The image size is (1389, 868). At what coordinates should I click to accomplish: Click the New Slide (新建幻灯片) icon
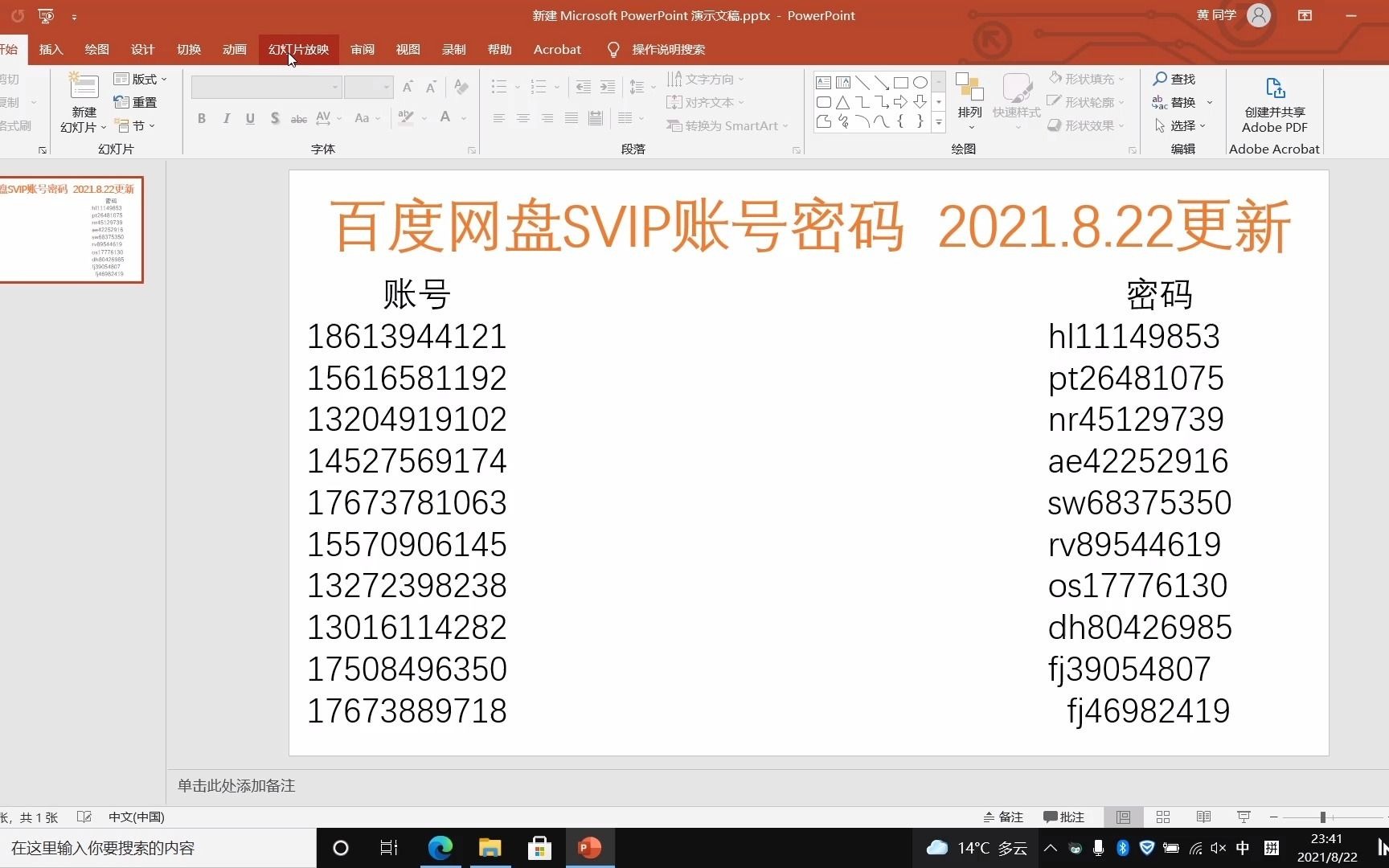84,87
